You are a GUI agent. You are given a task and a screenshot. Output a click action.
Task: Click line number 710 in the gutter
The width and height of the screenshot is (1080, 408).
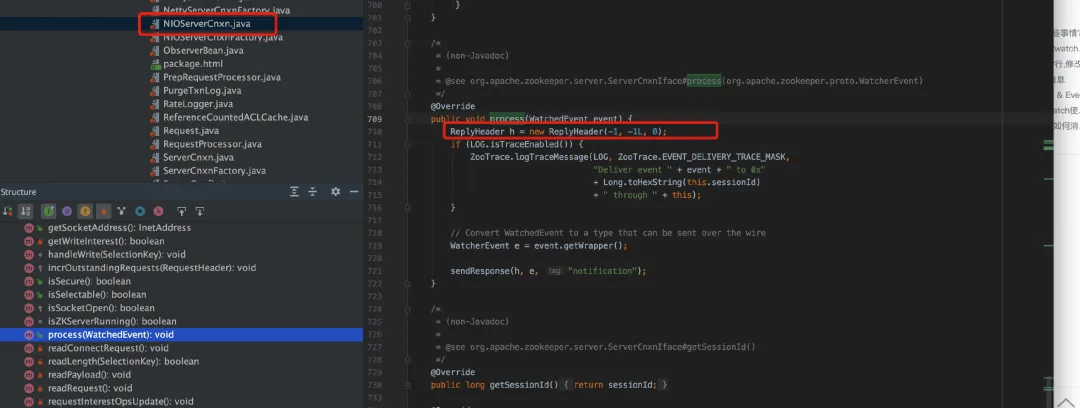(x=375, y=132)
